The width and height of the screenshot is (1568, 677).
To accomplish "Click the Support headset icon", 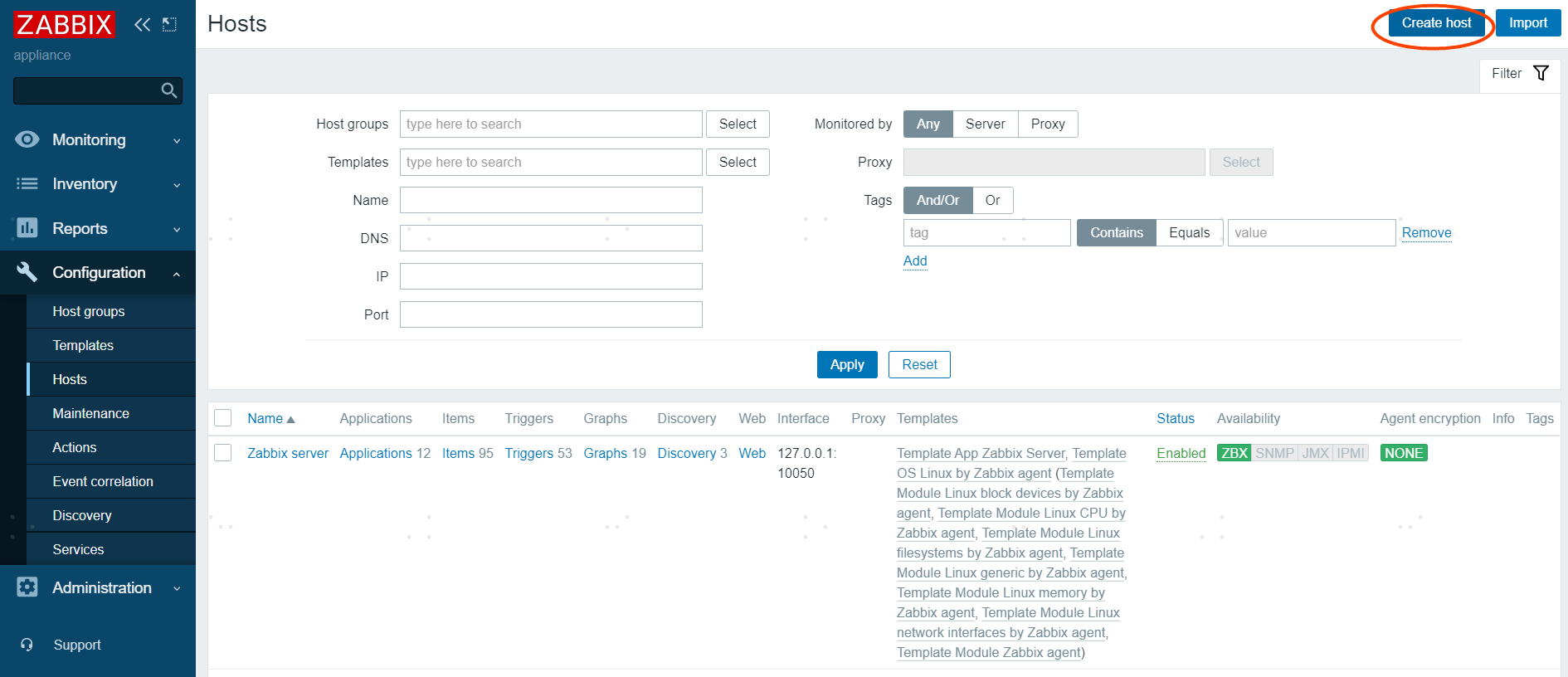I will pos(27,645).
